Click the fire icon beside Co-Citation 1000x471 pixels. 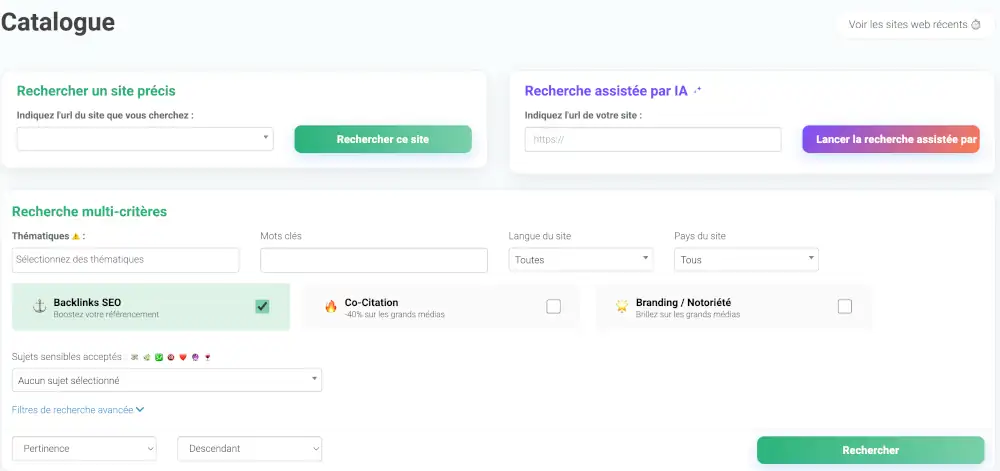point(330,307)
